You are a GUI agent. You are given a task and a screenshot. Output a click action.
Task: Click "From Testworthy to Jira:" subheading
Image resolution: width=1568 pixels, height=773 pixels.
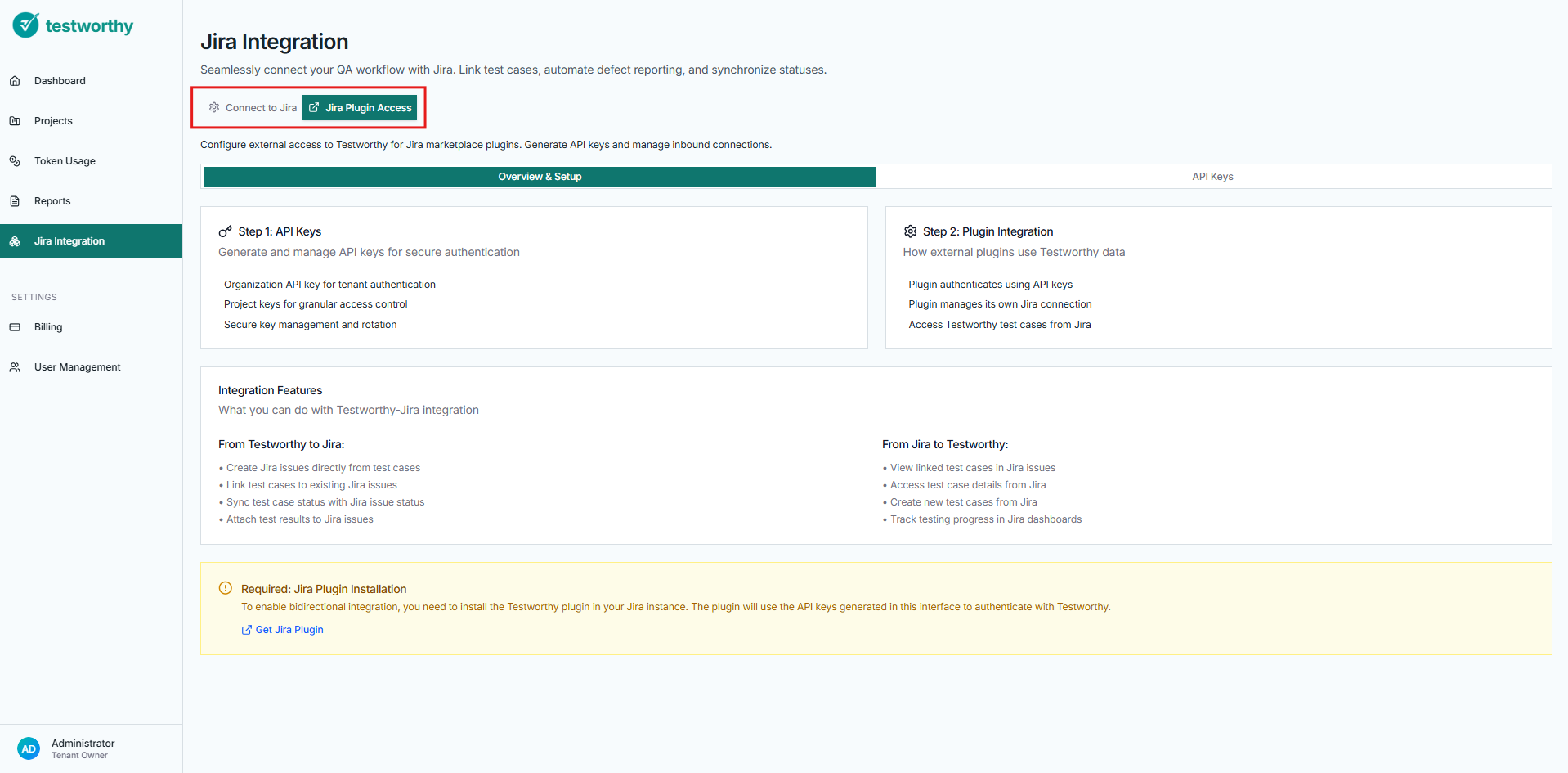(281, 444)
